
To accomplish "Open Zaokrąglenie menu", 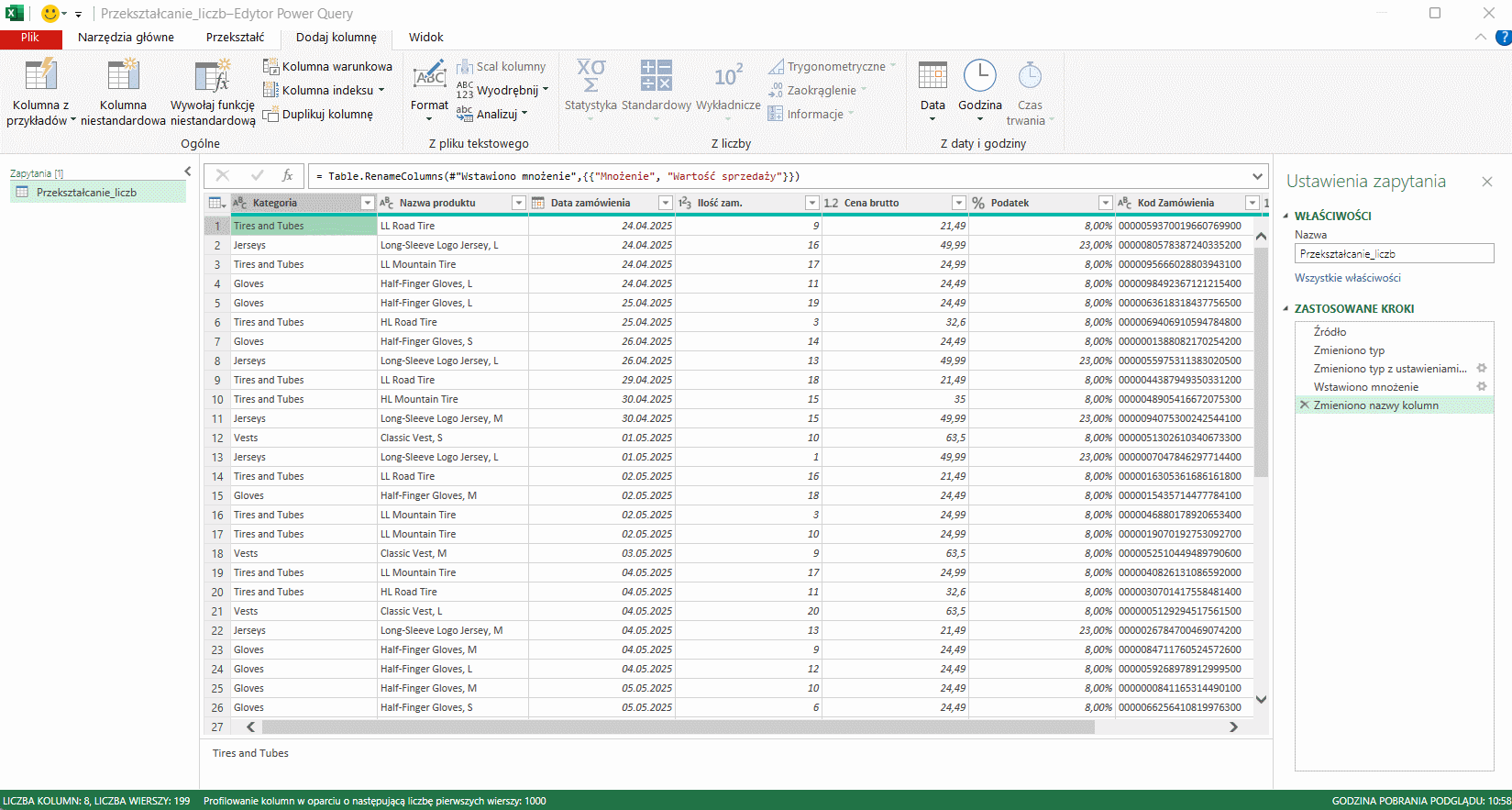I will click(x=817, y=90).
